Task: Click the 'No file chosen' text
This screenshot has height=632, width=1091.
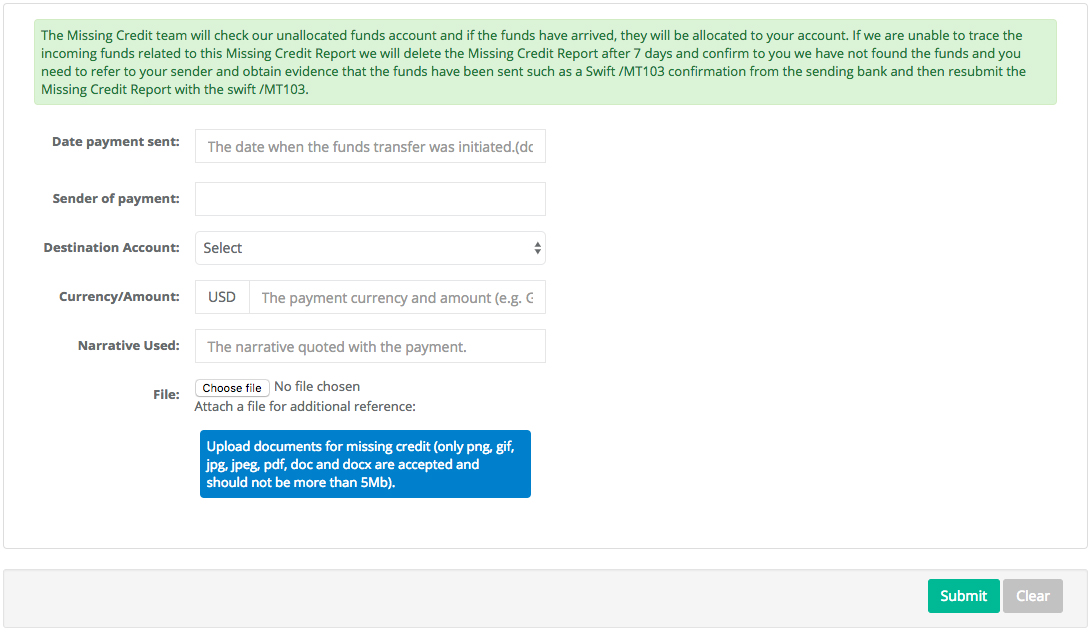Action: [317, 386]
